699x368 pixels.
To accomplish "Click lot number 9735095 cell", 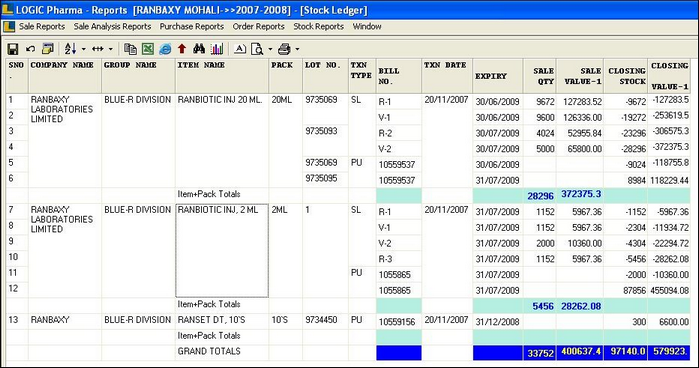I will coord(325,180).
